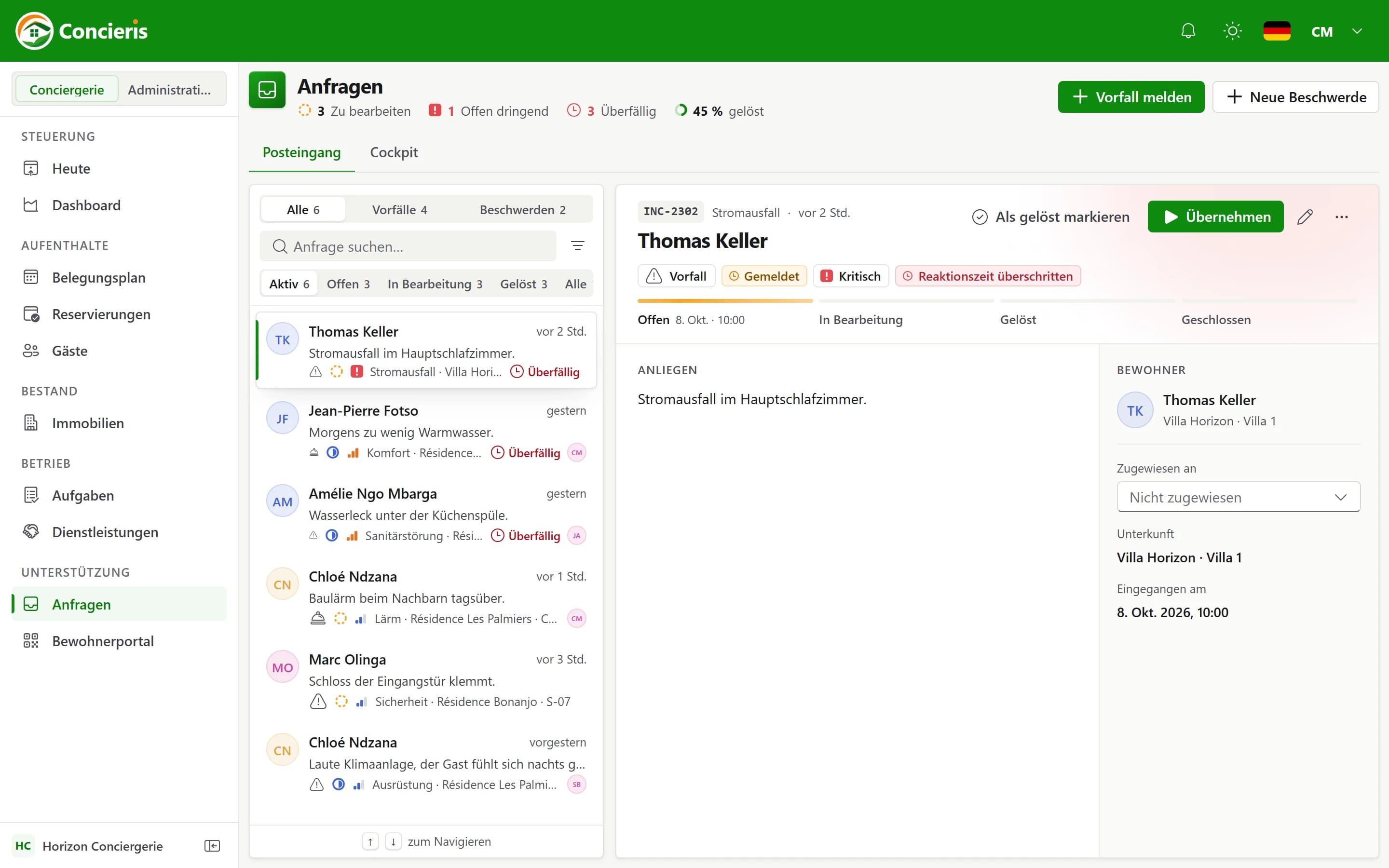Screen dimensions: 1389x868
Task: Navigate to Immobilien
Action: click(120, 423)
